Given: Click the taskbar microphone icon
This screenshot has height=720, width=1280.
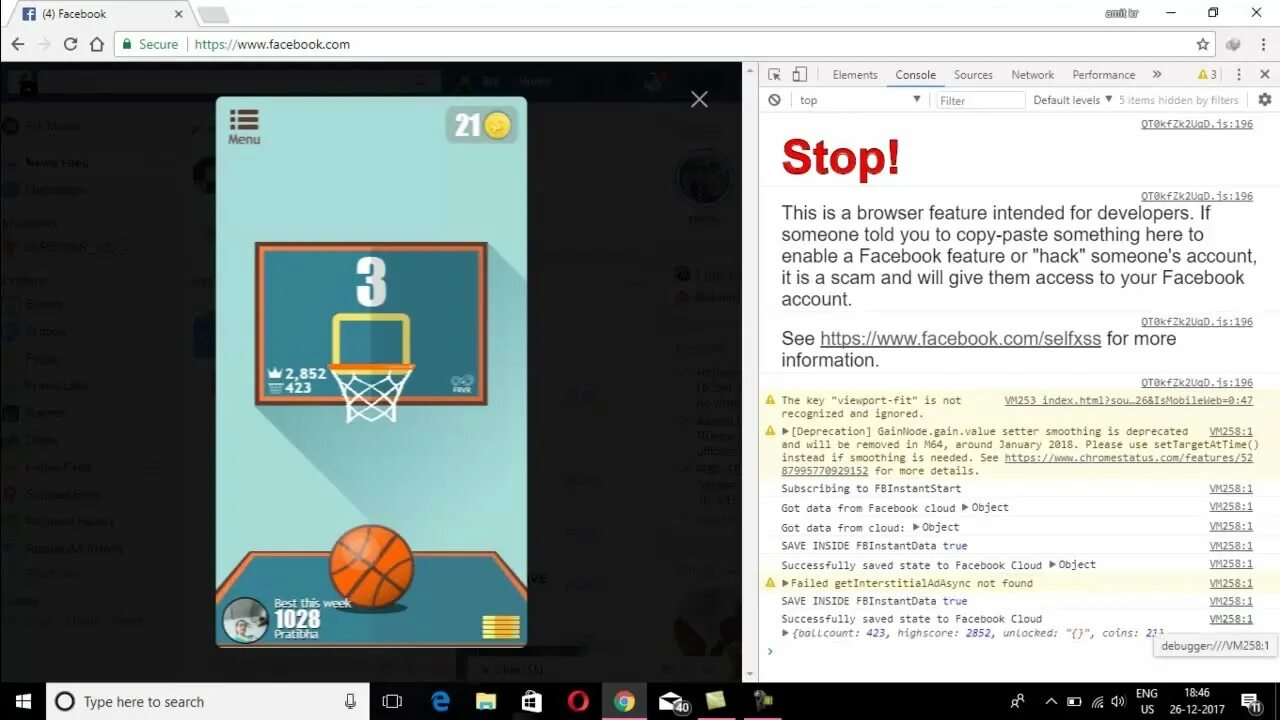Looking at the screenshot, I should [x=350, y=701].
